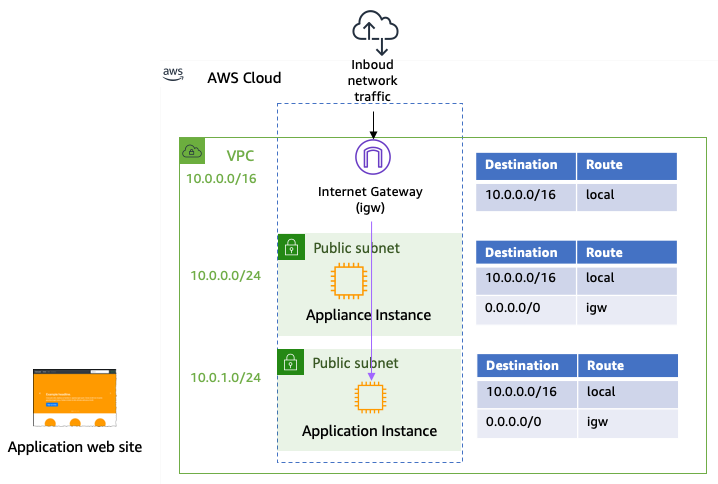
Task: Click the Destination header in the top route table
Action: coord(526,166)
